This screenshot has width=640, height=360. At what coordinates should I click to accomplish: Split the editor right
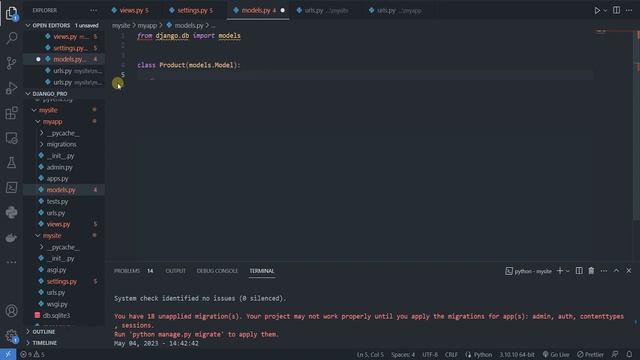616,10
